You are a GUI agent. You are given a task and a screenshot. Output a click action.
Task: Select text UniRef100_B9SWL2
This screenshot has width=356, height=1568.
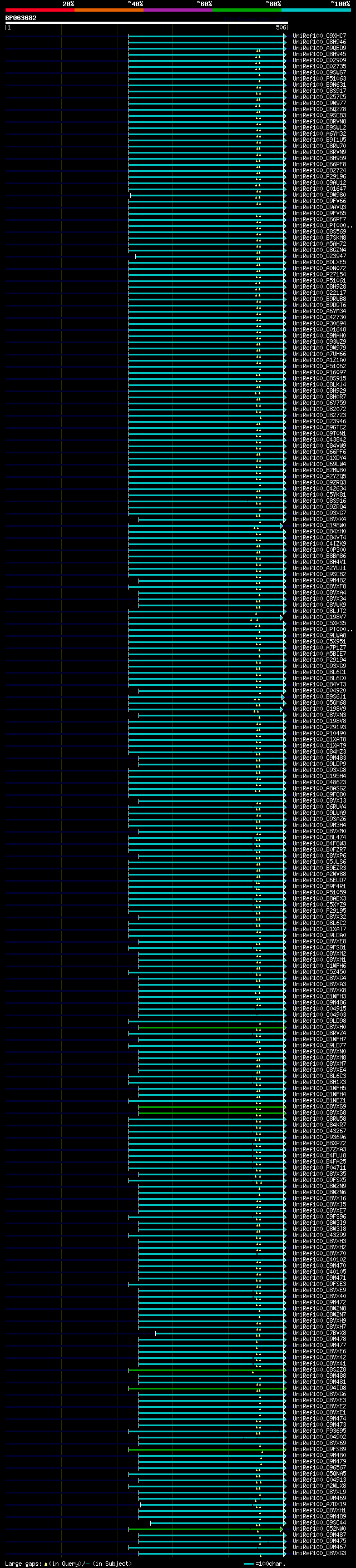click(x=319, y=127)
